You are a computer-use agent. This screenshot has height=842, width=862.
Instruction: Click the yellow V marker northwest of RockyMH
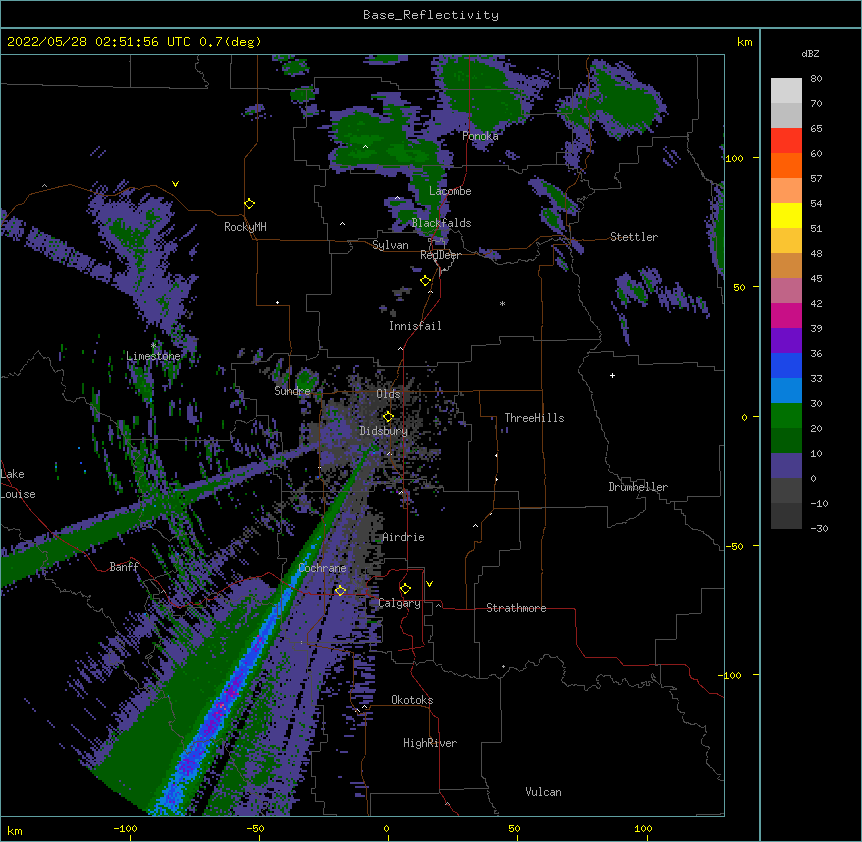pyautogui.click(x=175, y=184)
